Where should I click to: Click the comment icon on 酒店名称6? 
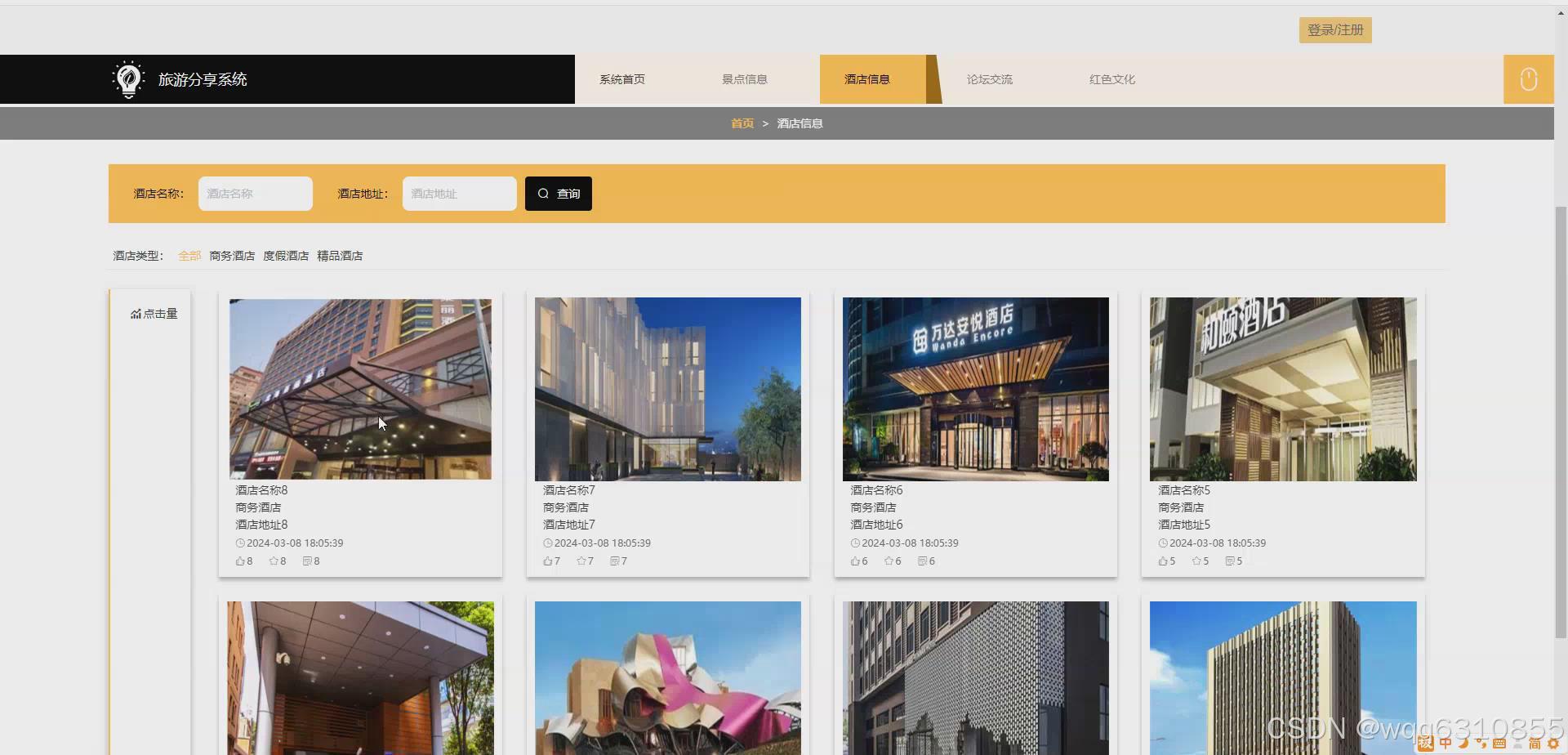[x=922, y=561]
